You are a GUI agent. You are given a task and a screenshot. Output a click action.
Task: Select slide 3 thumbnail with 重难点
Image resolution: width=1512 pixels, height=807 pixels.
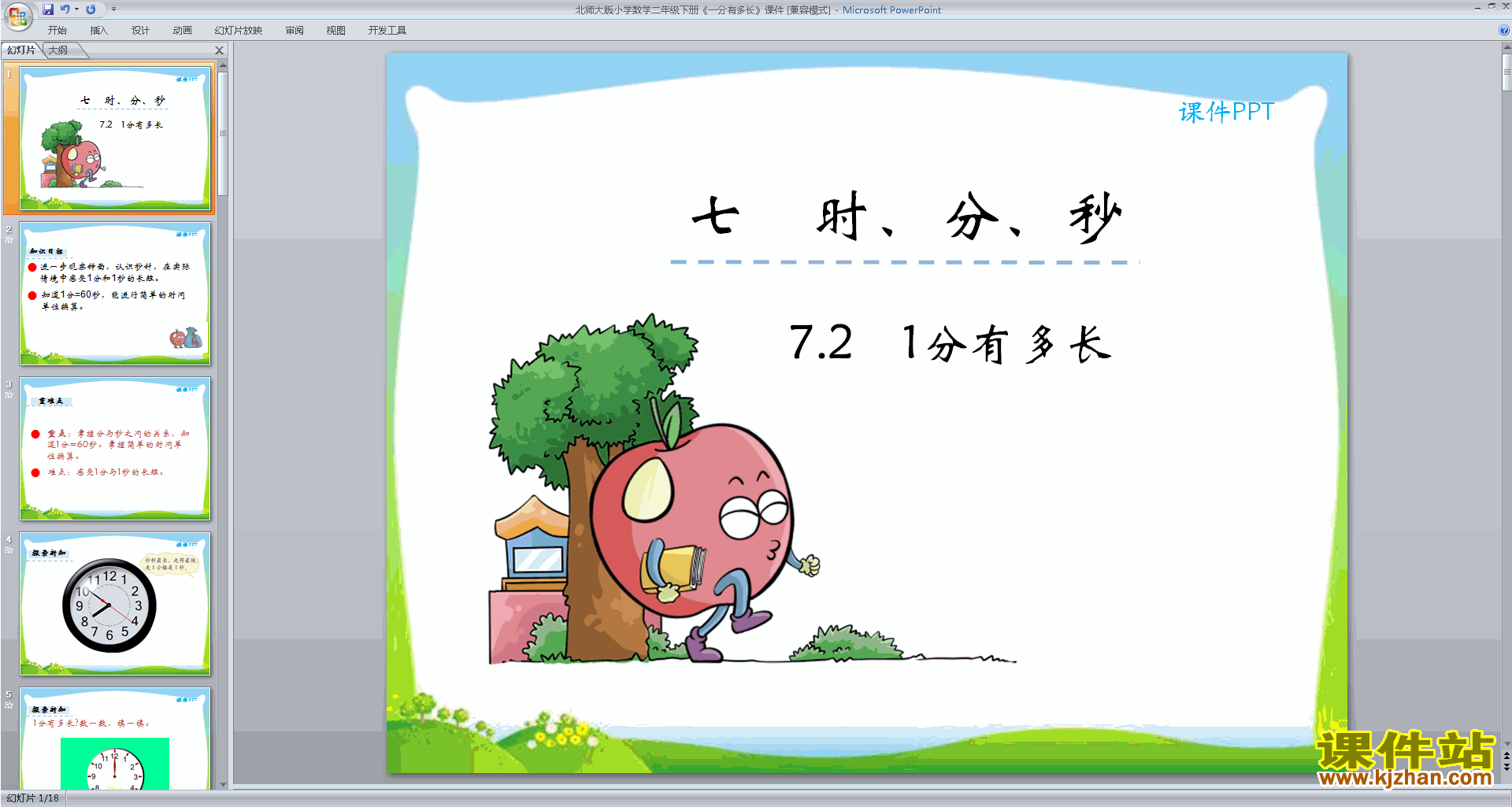115,449
